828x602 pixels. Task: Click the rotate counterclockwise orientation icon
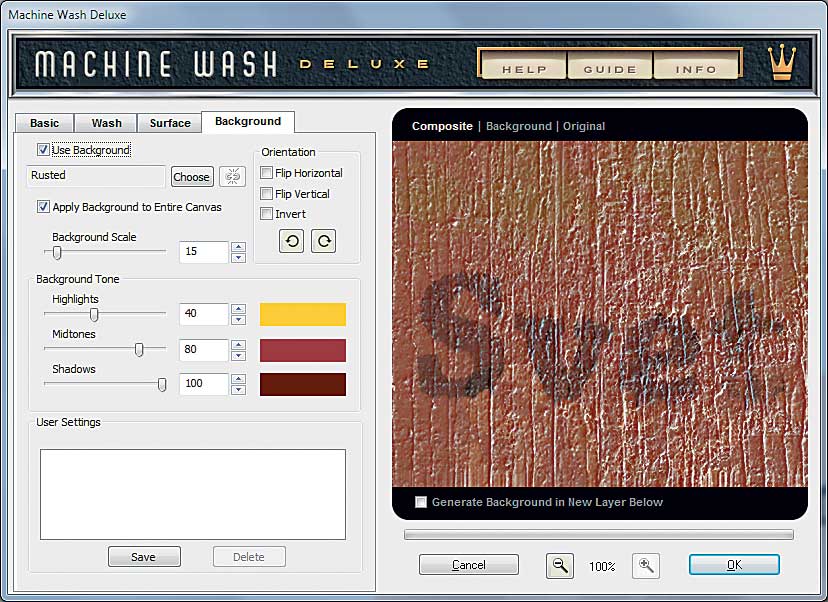point(291,241)
